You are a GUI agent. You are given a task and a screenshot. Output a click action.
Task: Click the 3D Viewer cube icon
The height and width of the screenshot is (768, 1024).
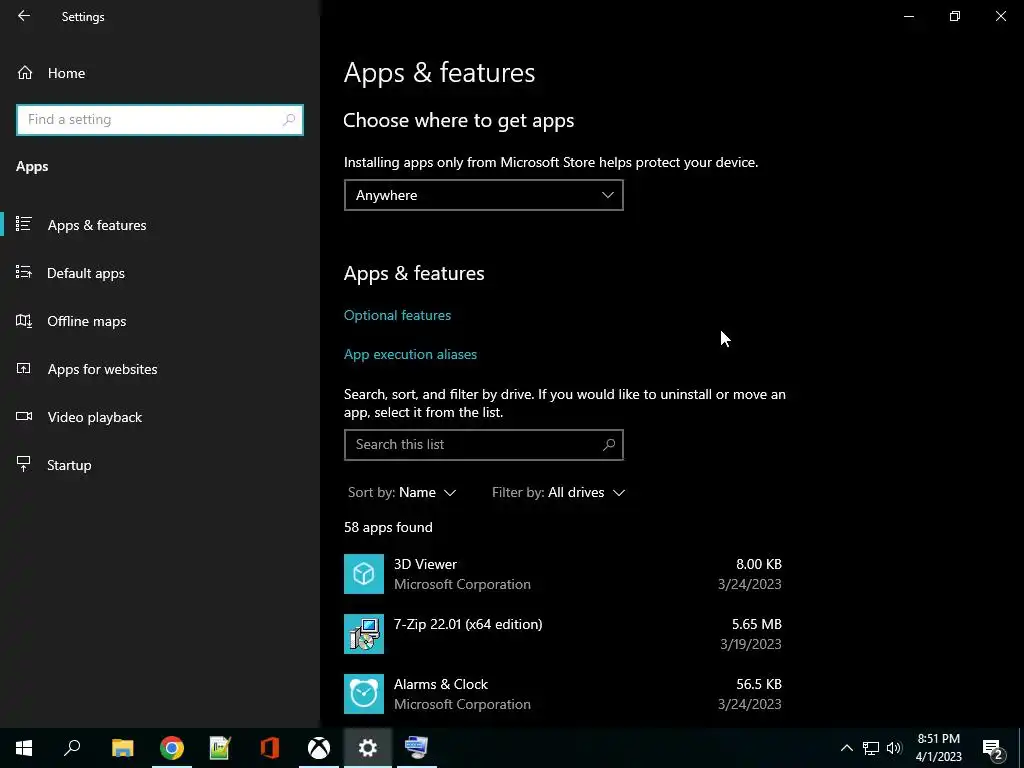(x=364, y=574)
